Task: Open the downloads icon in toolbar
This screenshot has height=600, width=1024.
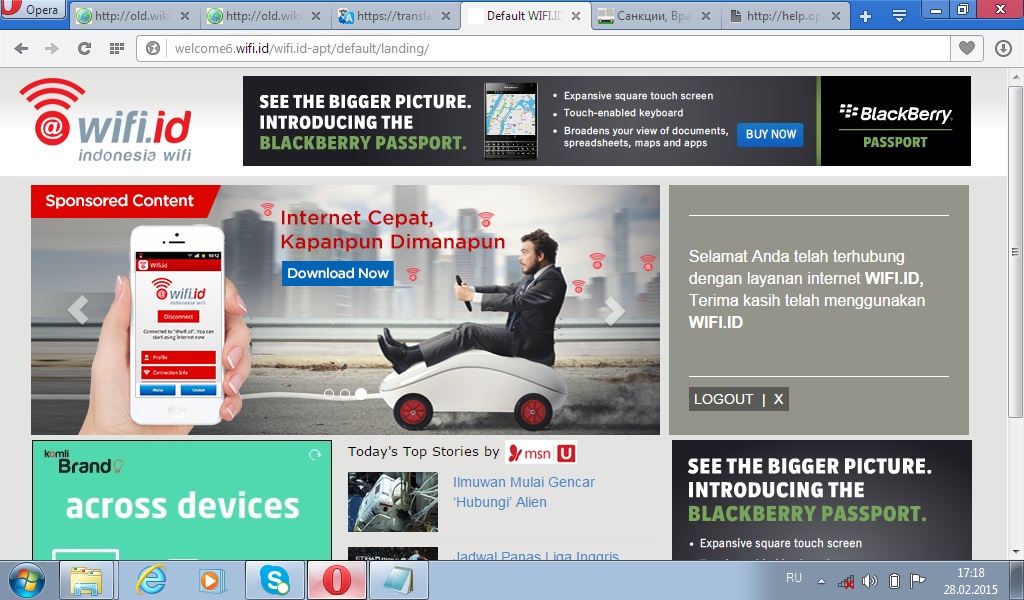Action: 1003,48
